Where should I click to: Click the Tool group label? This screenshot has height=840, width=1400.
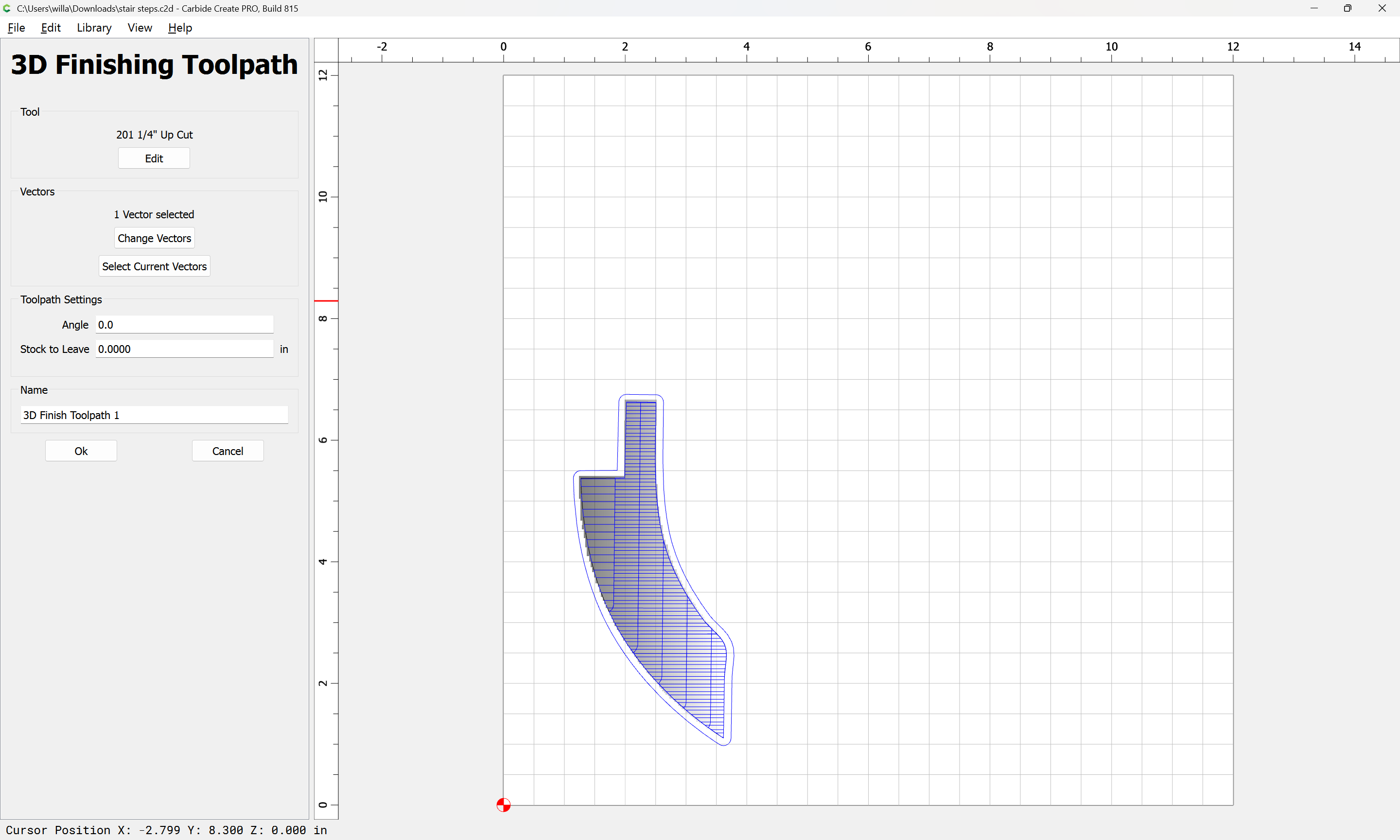pyautogui.click(x=30, y=112)
